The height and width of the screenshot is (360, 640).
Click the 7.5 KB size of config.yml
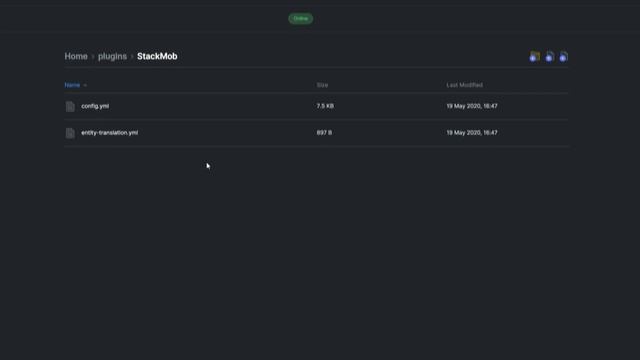[x=325, y=106]
